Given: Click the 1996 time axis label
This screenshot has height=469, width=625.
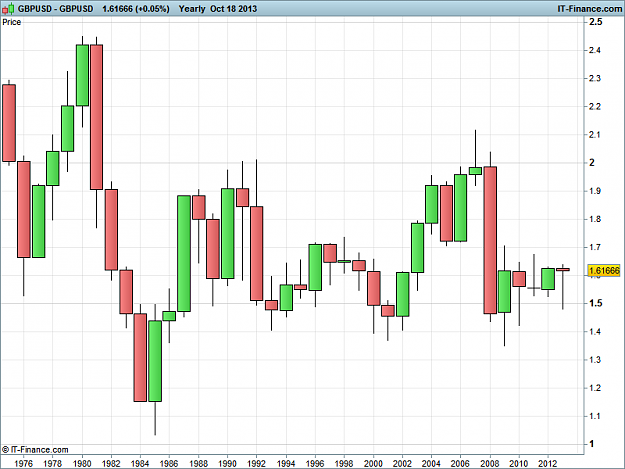Looking at the screenshot, I should [315, 463].
